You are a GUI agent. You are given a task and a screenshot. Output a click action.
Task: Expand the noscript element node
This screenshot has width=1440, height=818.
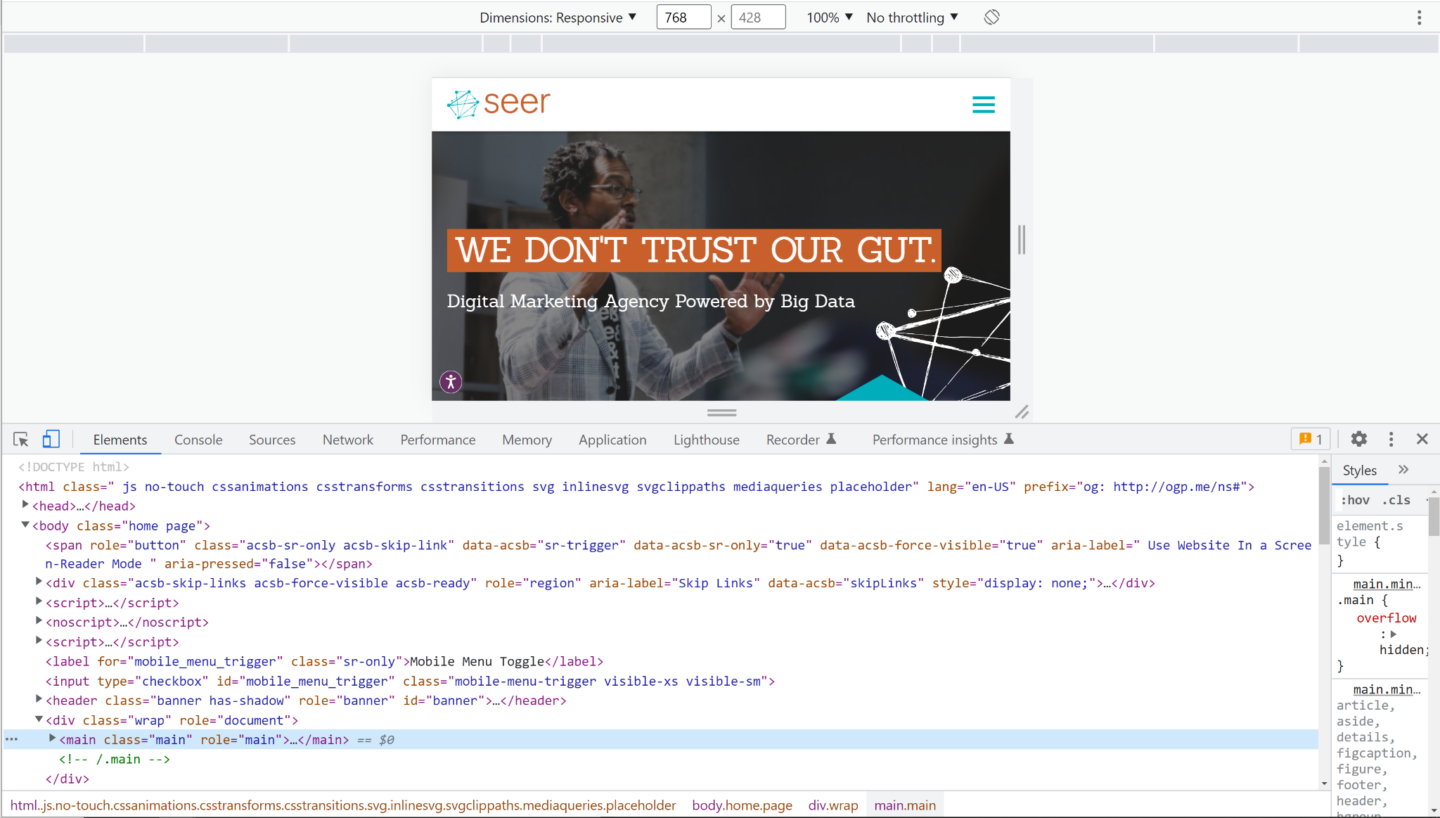tap(39, 621)
